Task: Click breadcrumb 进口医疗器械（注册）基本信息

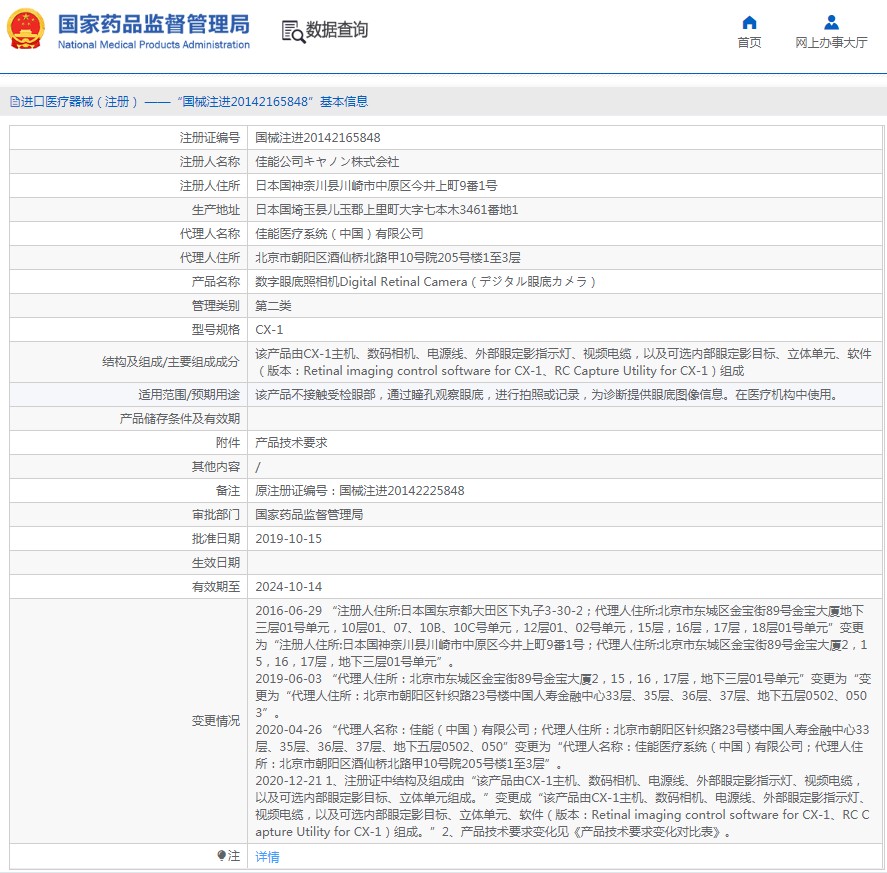Action: tap(189, 102)
